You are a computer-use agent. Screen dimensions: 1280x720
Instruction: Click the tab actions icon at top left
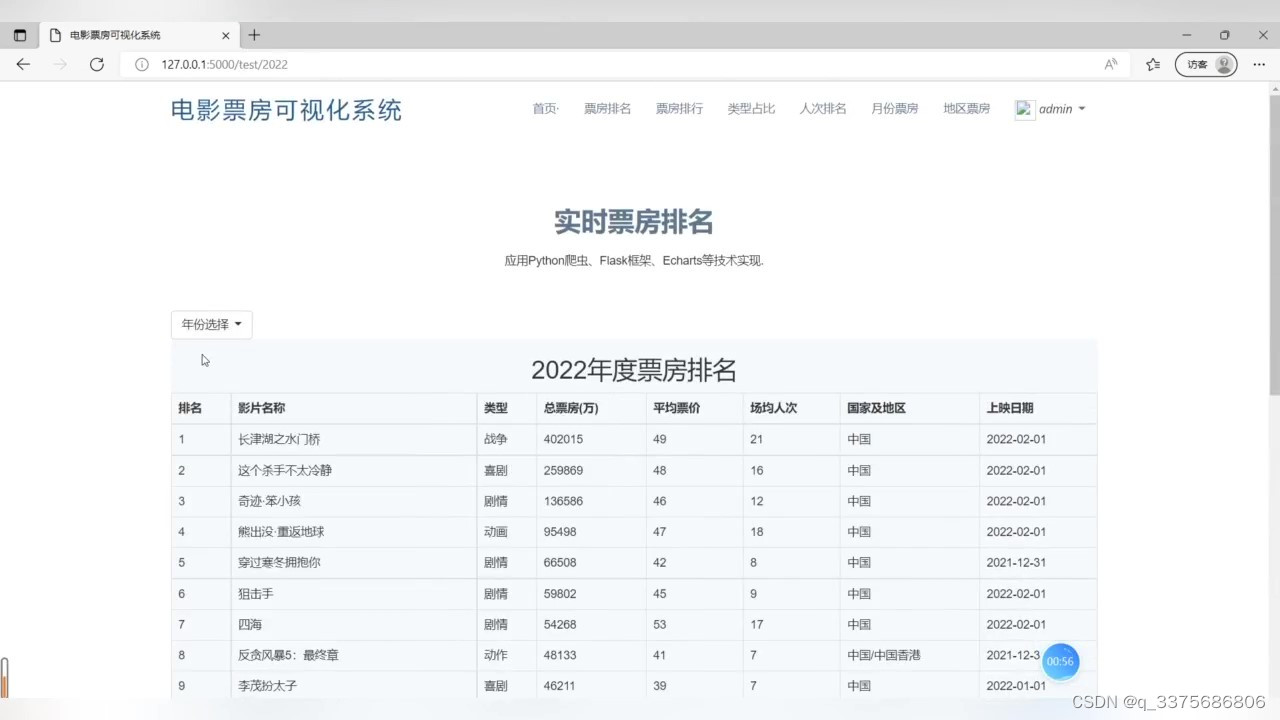pos(19,34)
